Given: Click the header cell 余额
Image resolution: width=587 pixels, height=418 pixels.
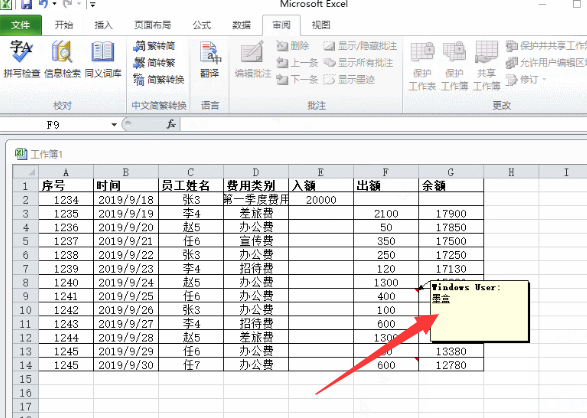Looking at the screenshot, I should point(451,186).
